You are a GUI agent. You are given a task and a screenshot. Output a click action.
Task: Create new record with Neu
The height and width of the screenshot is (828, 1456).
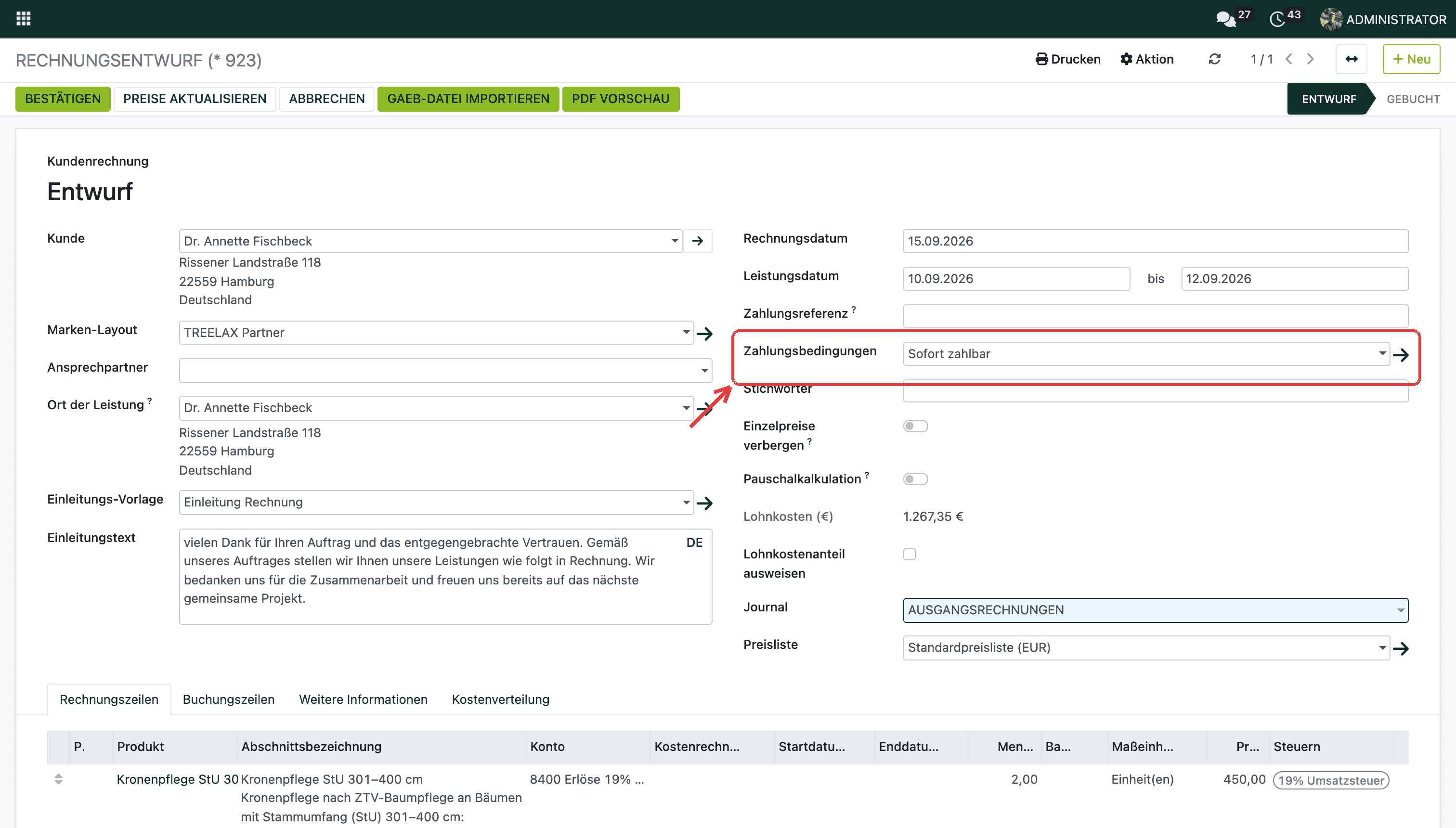point(1411,59)
